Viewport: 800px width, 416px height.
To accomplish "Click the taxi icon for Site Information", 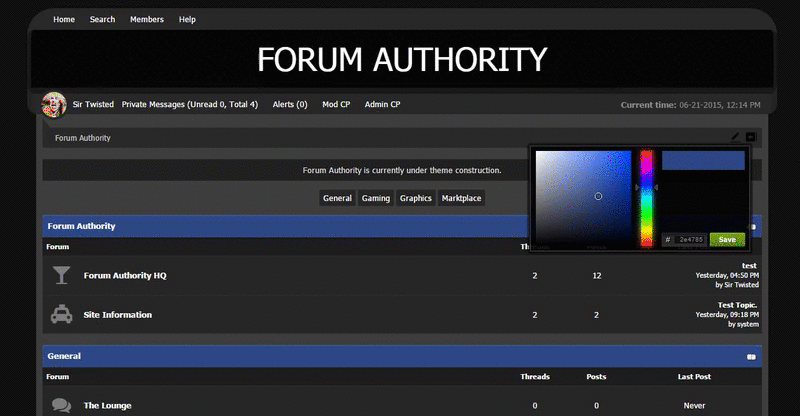I will [61, 314].
